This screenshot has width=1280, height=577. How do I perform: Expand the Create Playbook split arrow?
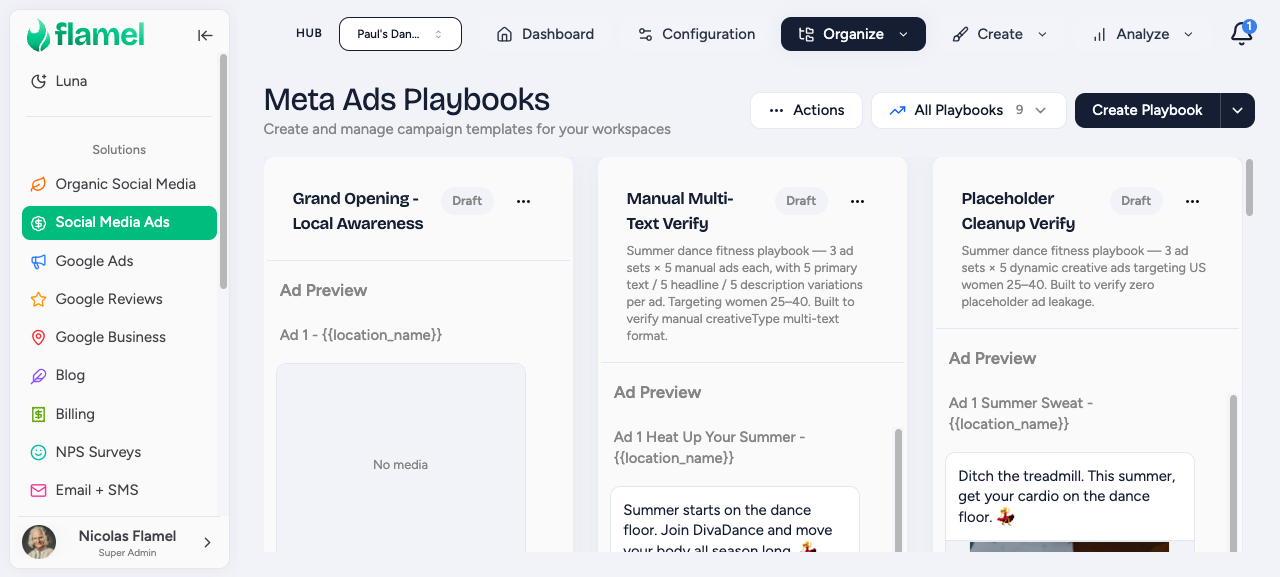pyautogui.click(x=1237, y=110)
